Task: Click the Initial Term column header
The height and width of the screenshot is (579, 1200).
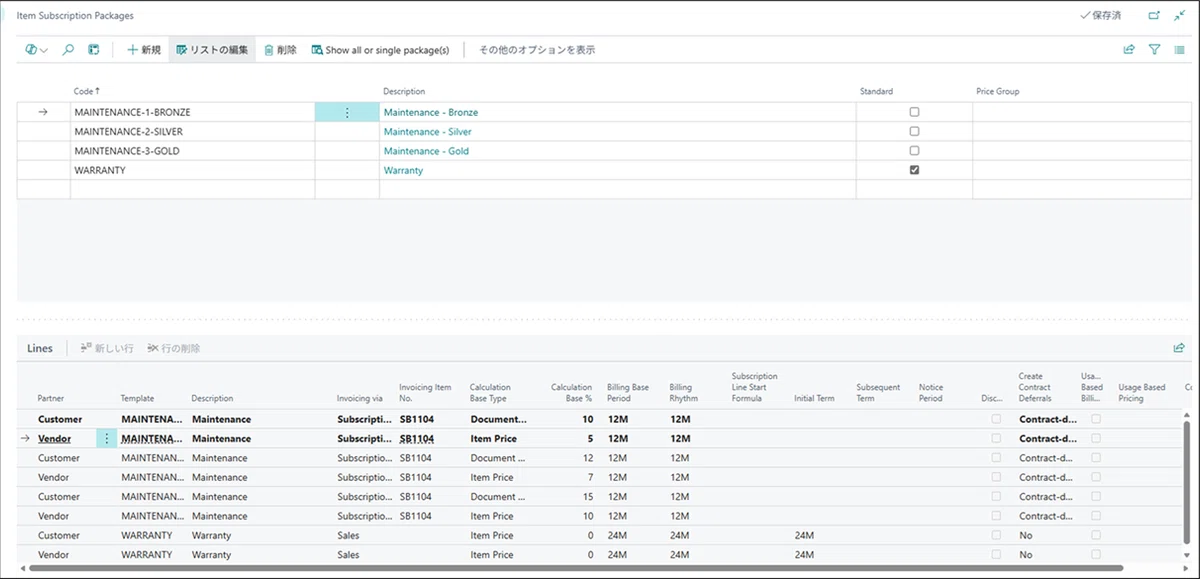Action: [814, 398]
